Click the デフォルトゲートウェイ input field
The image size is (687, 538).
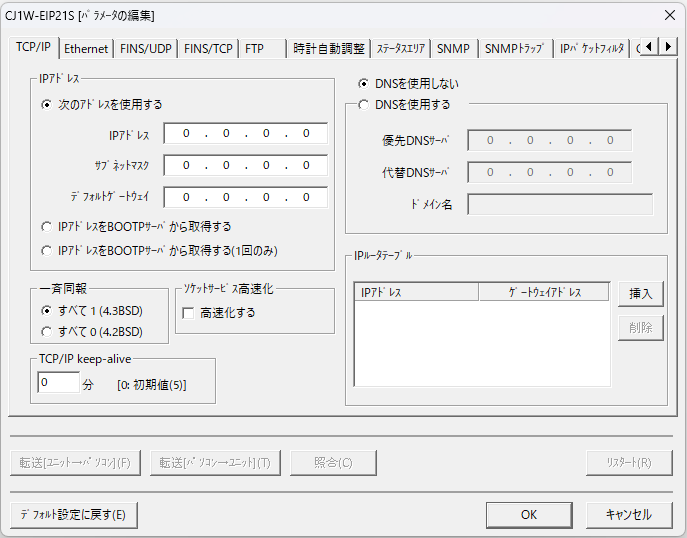point(246,198)
